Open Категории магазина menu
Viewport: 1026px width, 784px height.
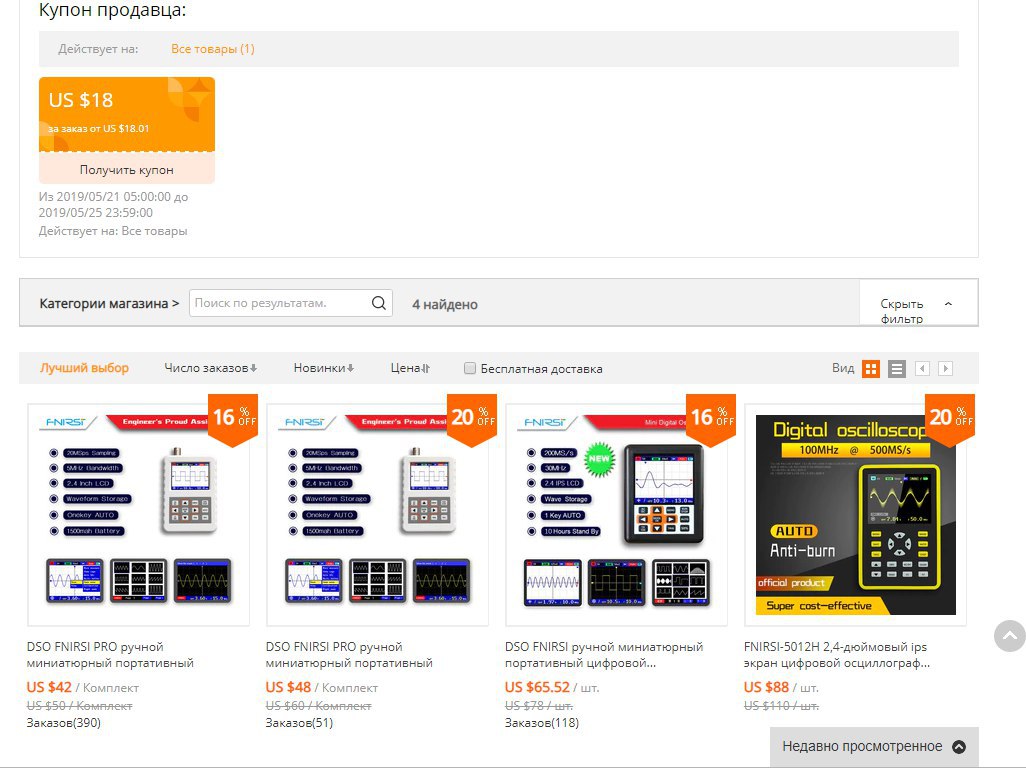[109, 304]
